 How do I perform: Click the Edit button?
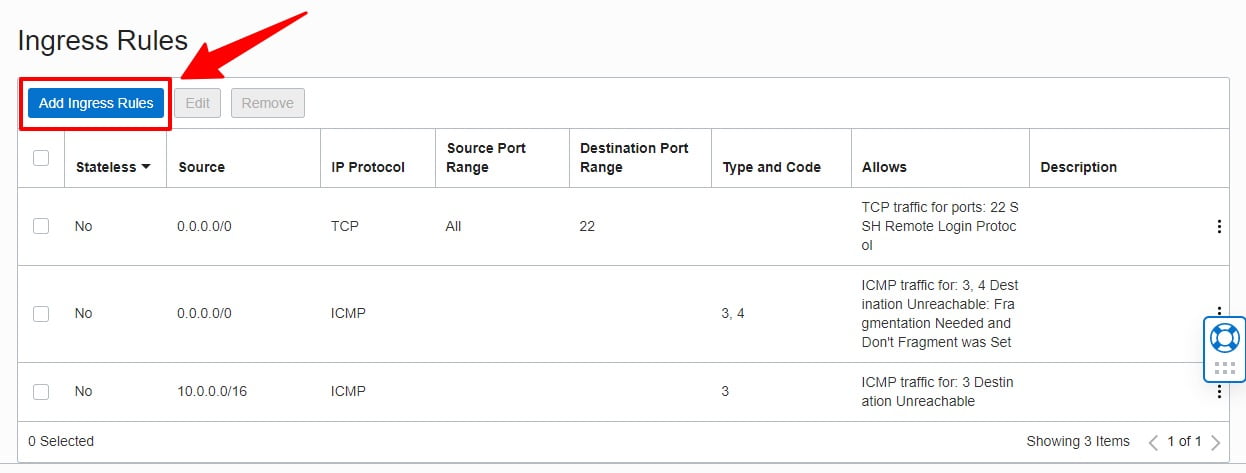(x=197, y=103)
